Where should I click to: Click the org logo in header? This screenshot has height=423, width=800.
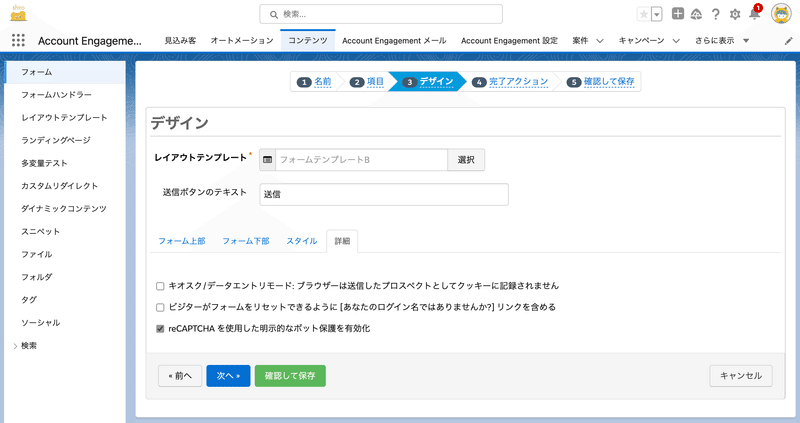point(18,14)
